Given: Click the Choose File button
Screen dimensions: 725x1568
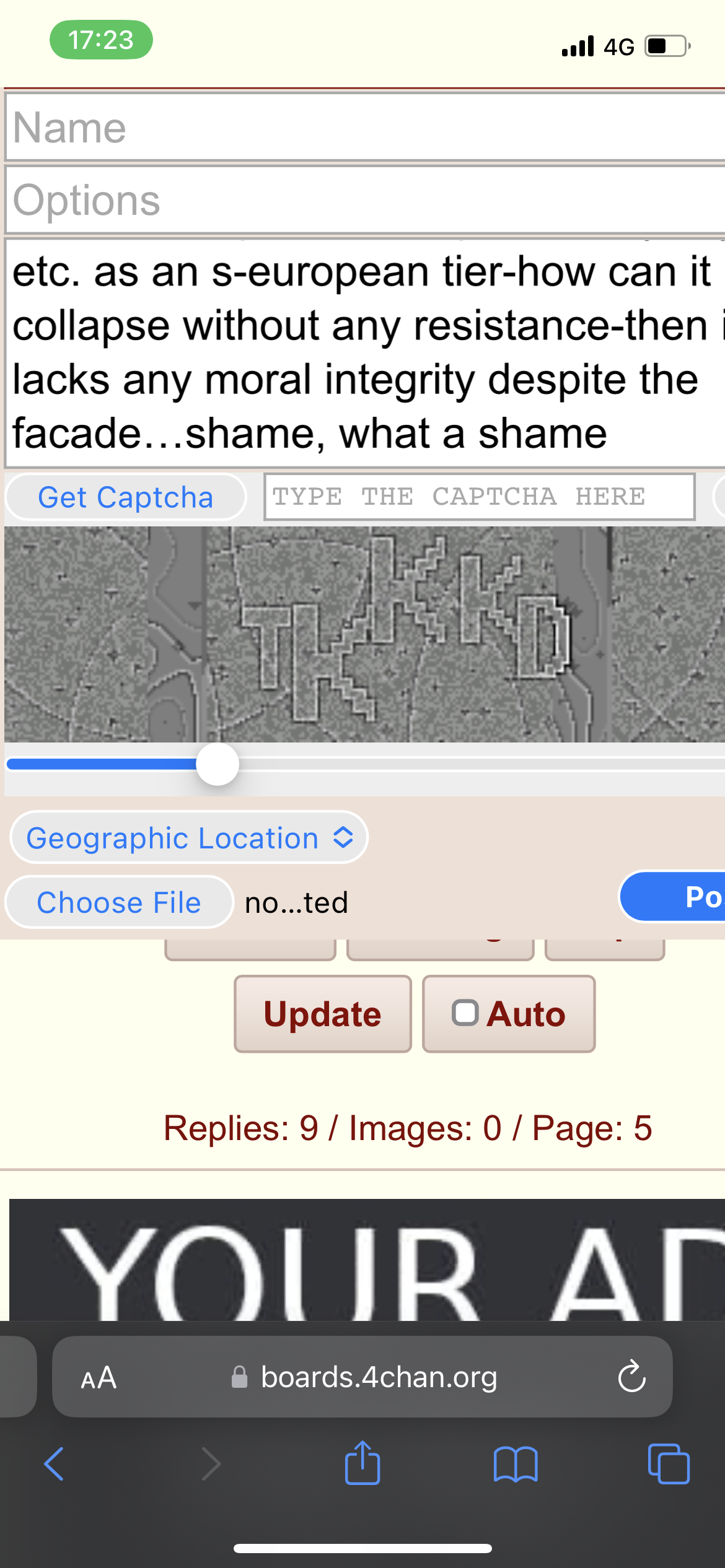Looking at the screenshot, I should coord(119,902).
